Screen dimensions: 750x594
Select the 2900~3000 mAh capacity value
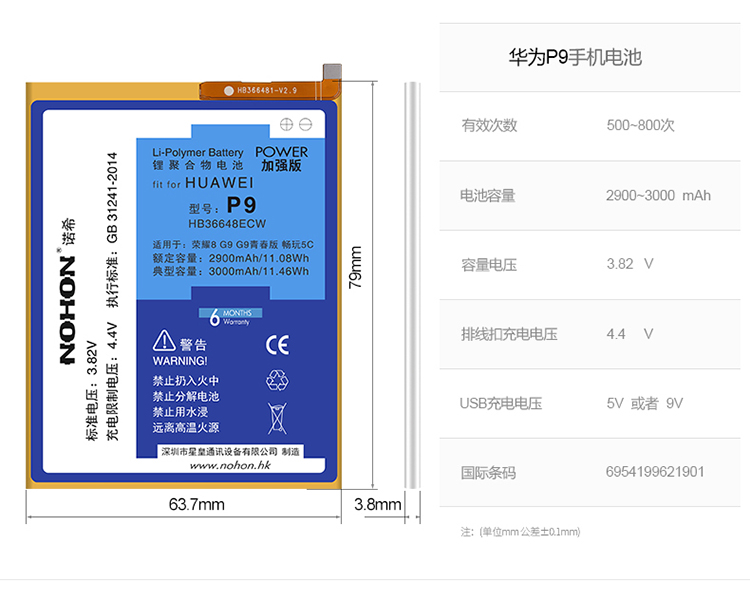[x=658, y=195]
